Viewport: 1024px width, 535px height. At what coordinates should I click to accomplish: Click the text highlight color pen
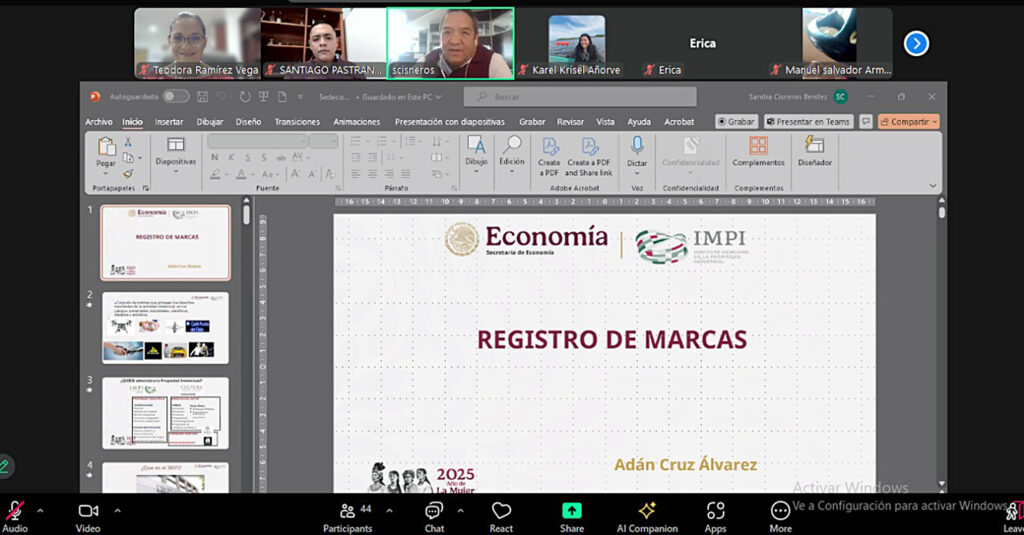point(215,174)
